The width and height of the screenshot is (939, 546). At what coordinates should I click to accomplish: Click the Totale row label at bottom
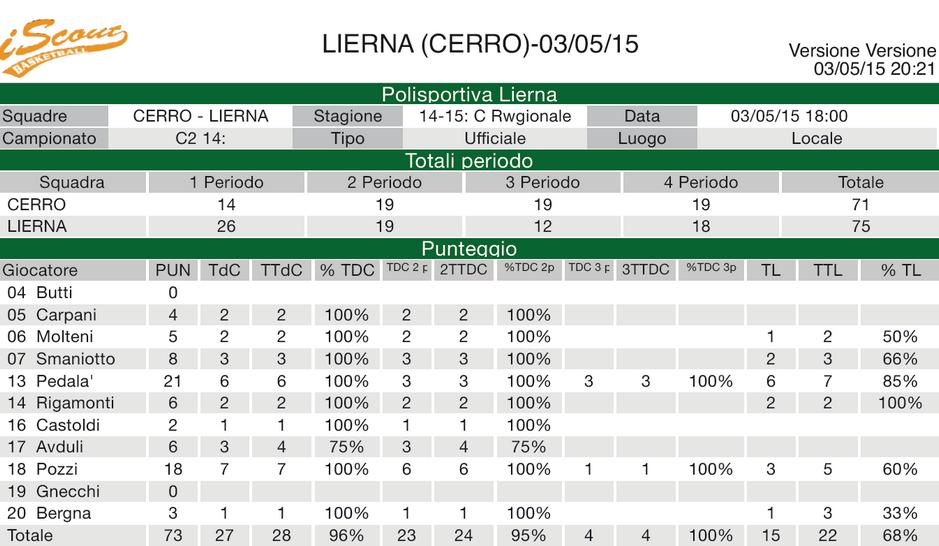28,535
